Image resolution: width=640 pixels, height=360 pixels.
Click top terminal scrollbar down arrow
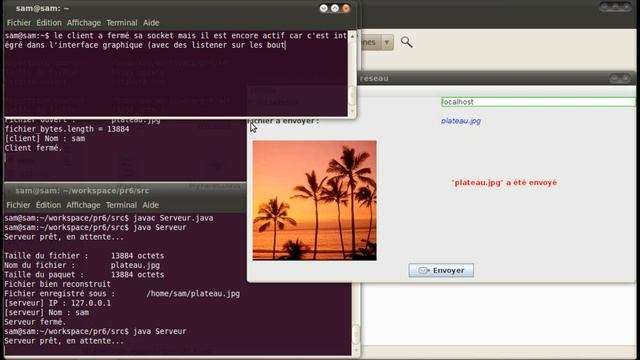point(352,111)
